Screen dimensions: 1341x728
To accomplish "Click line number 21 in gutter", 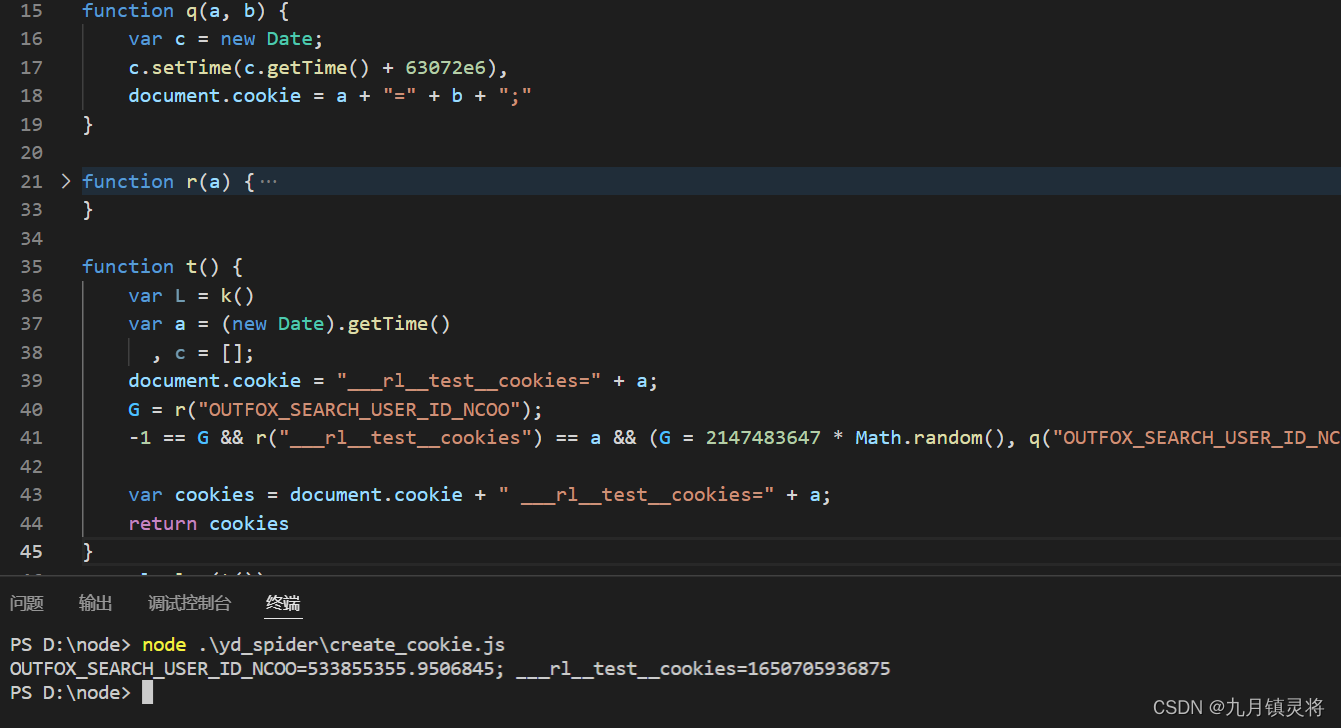I will [31, 181].
